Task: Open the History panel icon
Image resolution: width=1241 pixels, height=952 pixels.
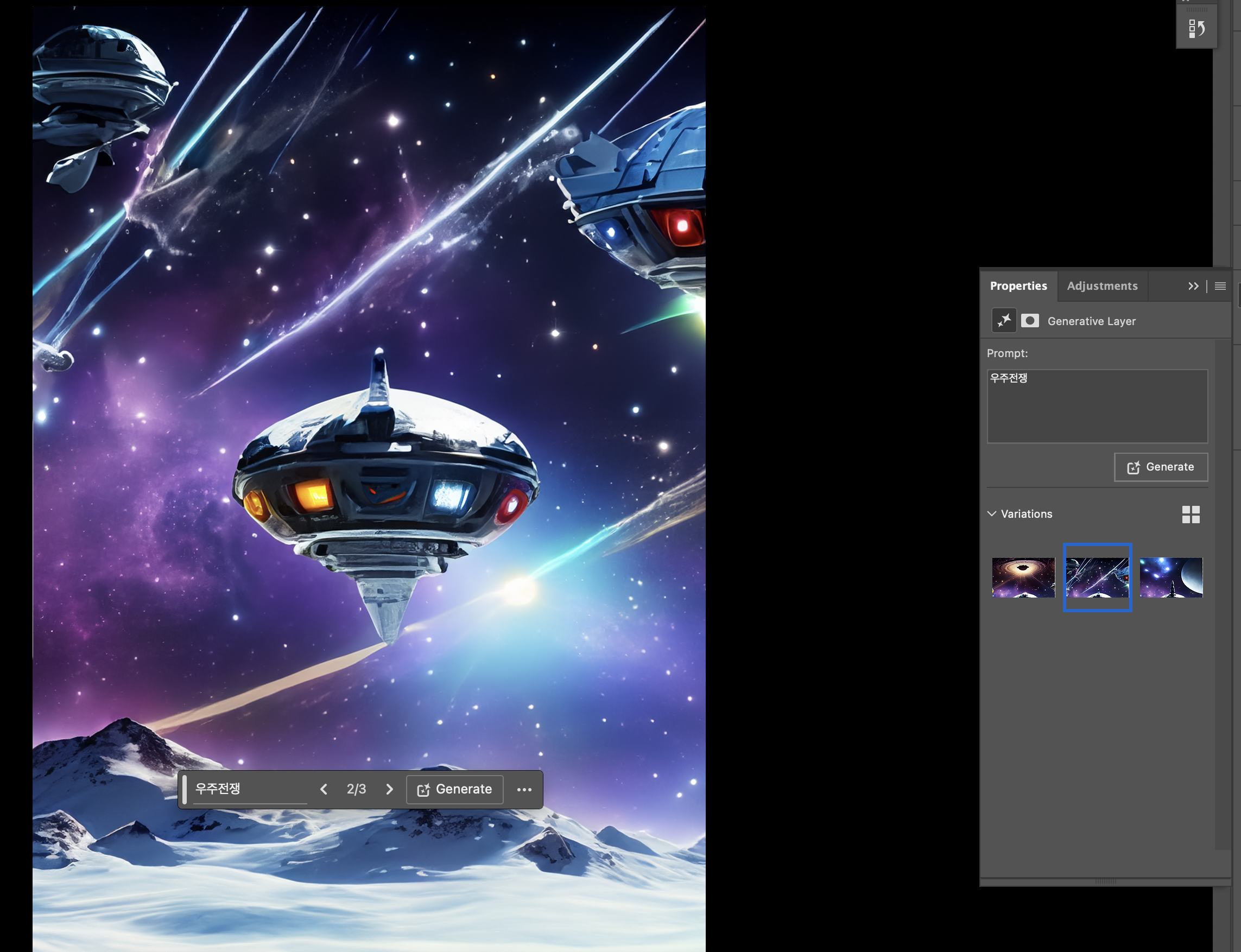Action: 1196,28
